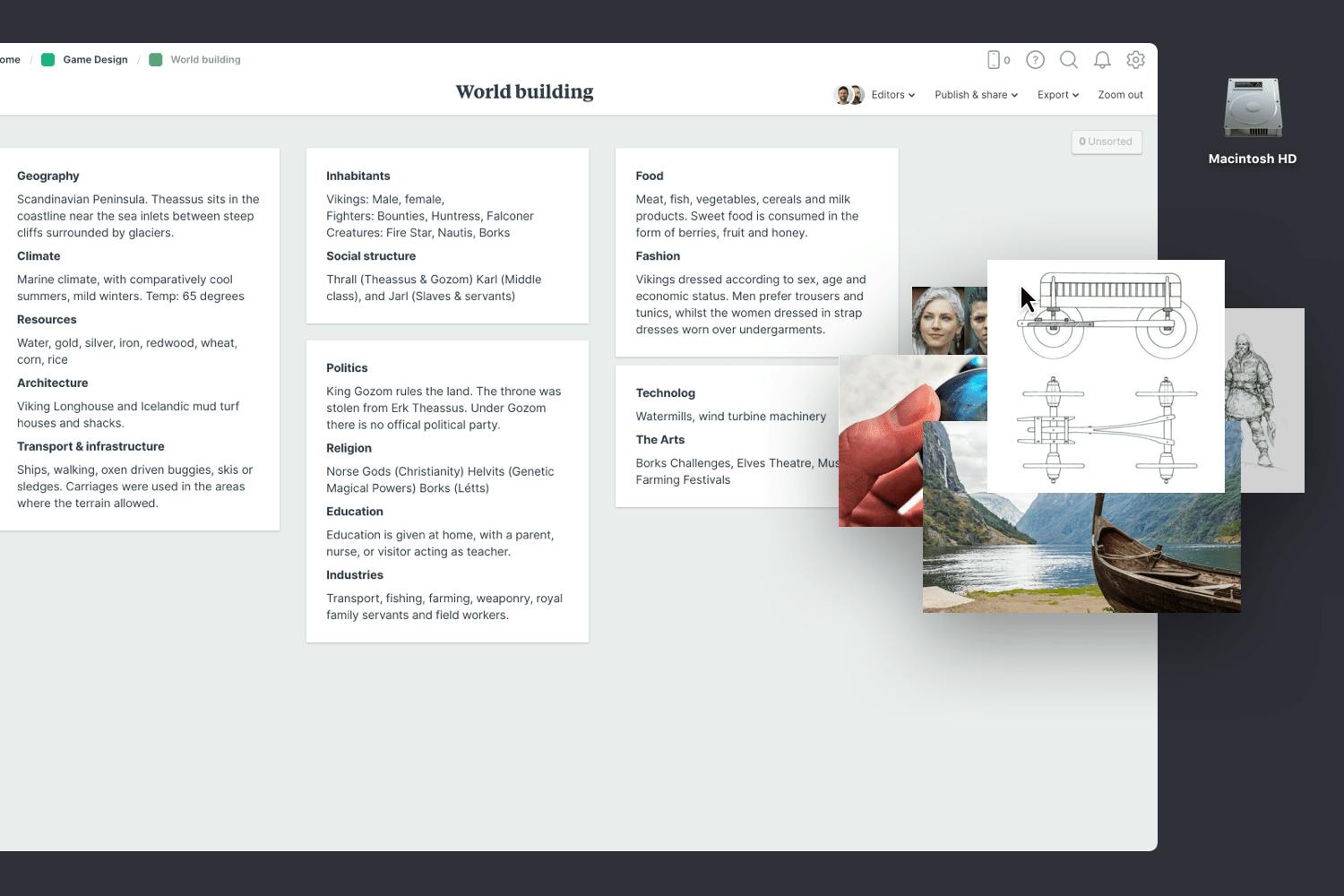This screenshot has height=896, width=1344.
Task: Click the first editor avatar
Action: [842, 94]
